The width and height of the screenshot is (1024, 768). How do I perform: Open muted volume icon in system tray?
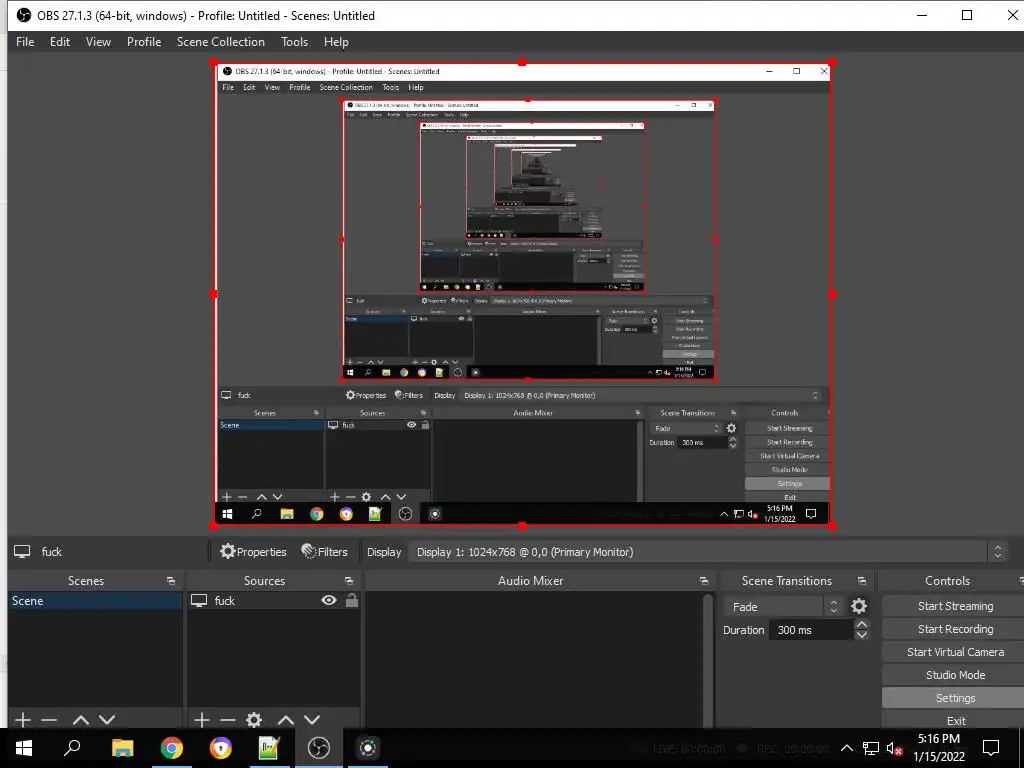[894, 748]
